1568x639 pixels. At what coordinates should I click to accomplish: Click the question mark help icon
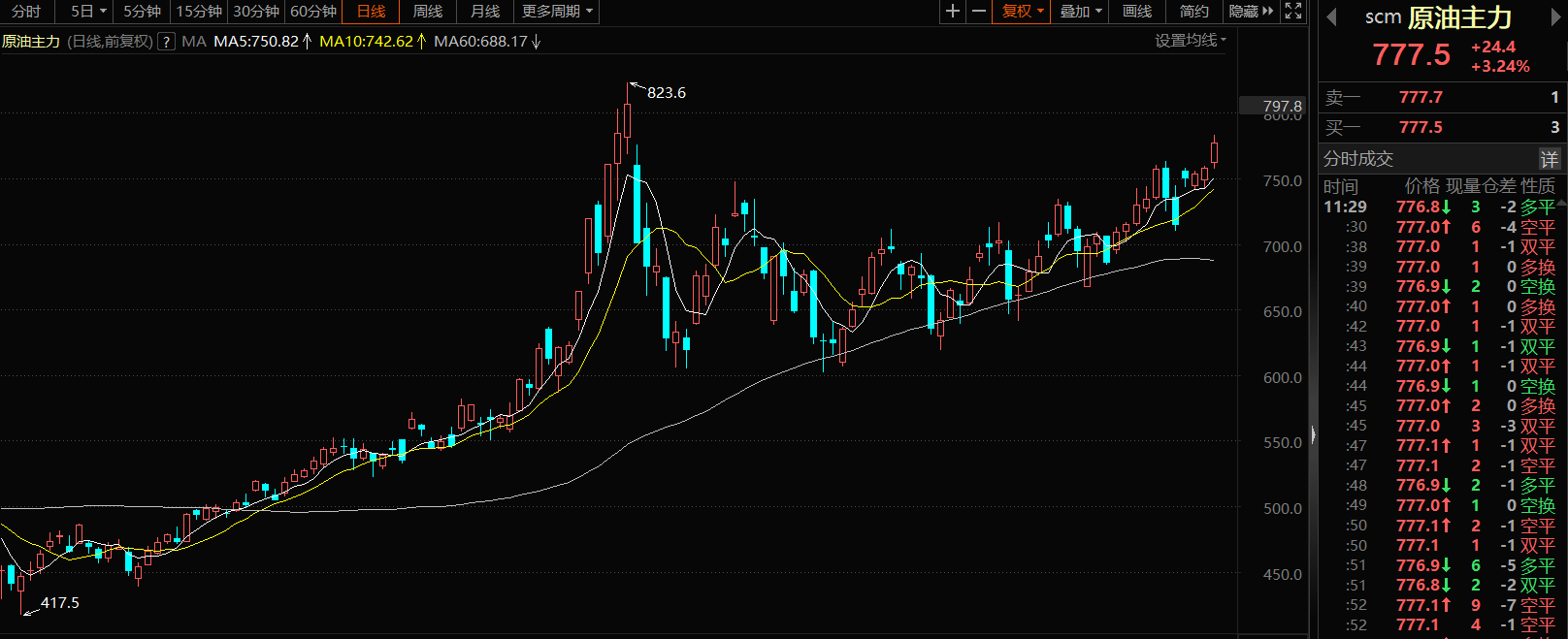[167, 42]
